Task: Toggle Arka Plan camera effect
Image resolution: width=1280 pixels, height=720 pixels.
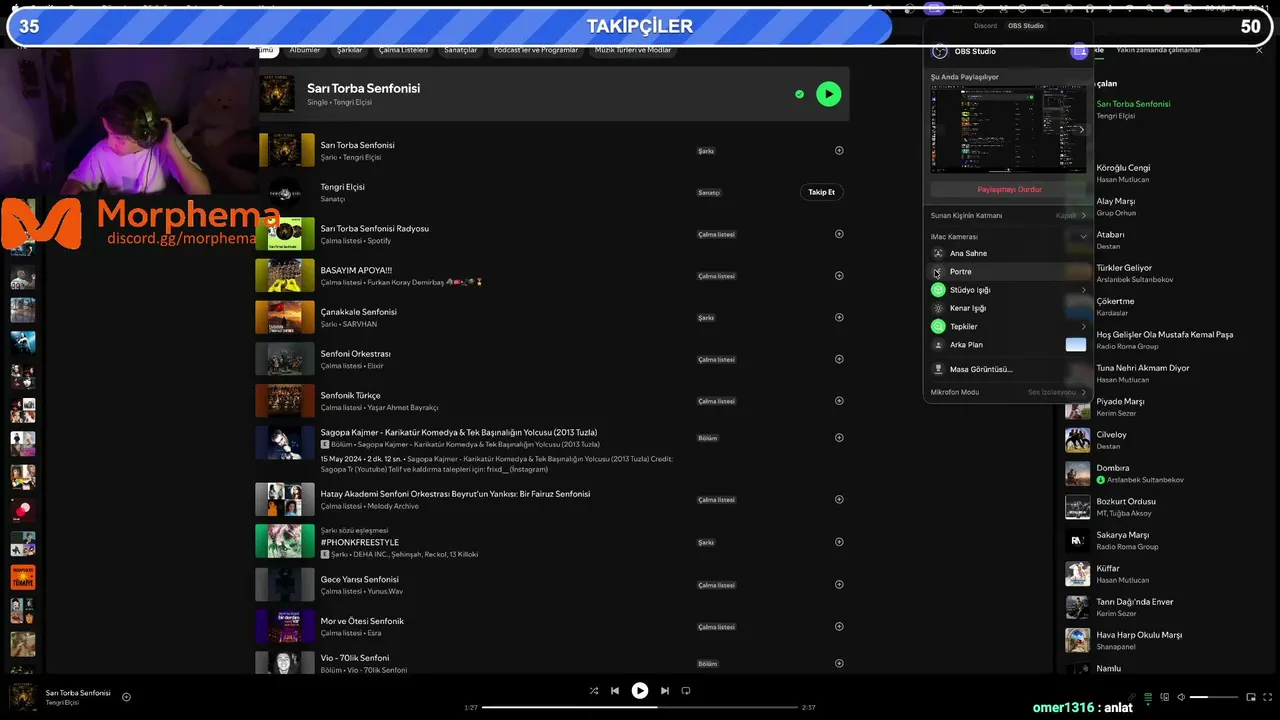Action: [938, 345]
